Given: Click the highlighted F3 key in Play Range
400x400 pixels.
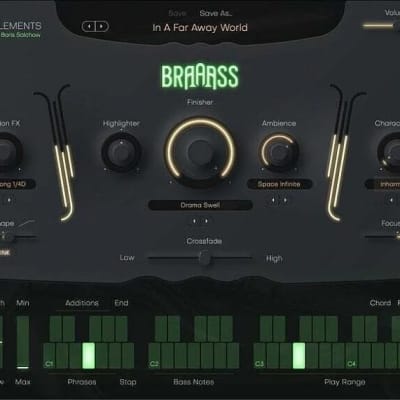Looking at the screenshot, I should click(299, 356).
